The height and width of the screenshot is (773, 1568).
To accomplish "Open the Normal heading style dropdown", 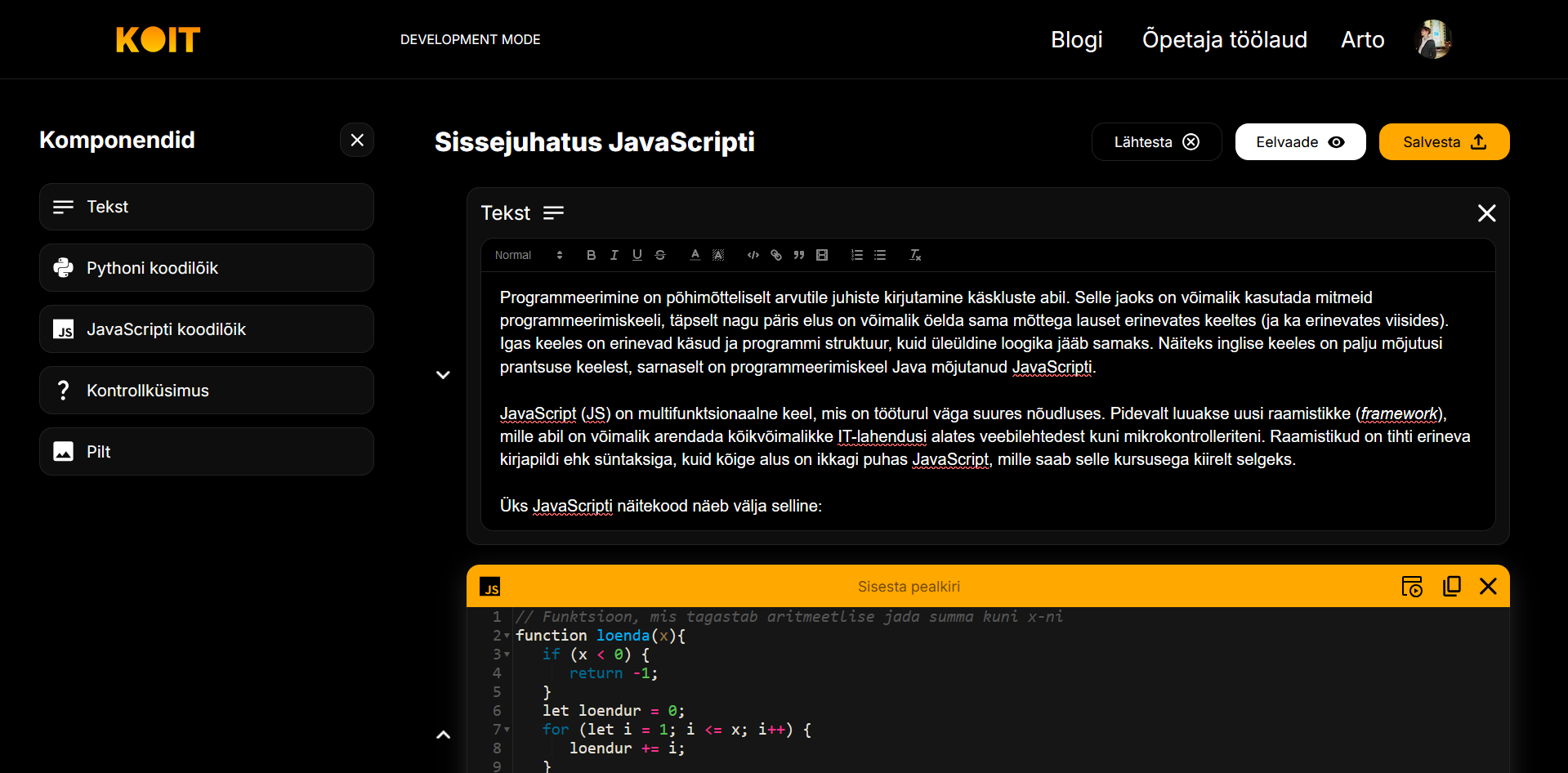I will pos(528,255).
